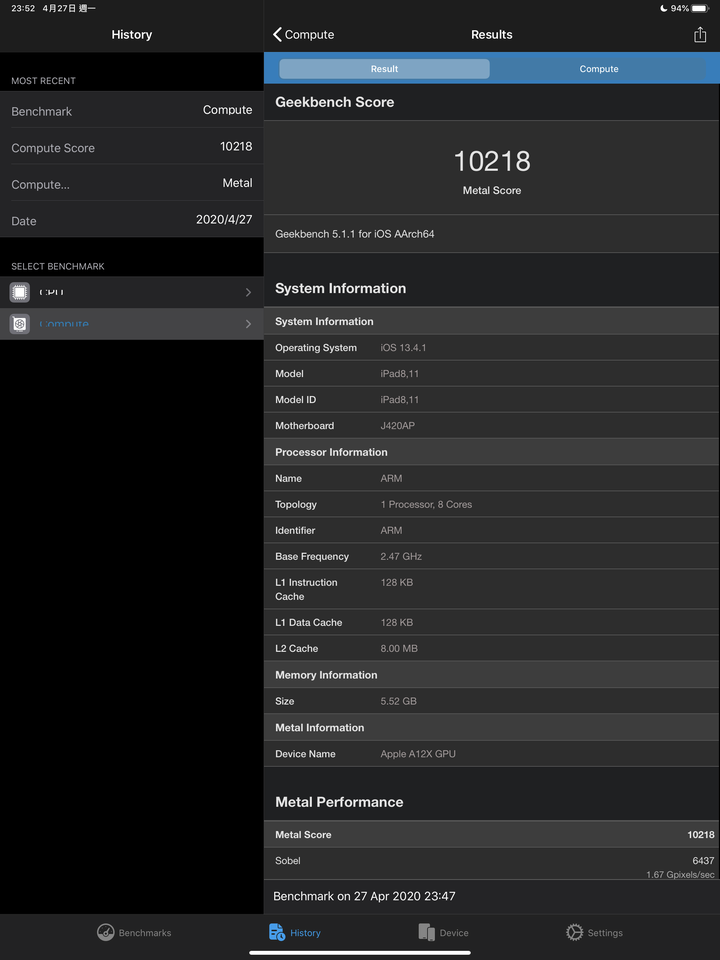Open the History tab in bottom bar
Screen dimensions: 720x960
tap(294, 932)
